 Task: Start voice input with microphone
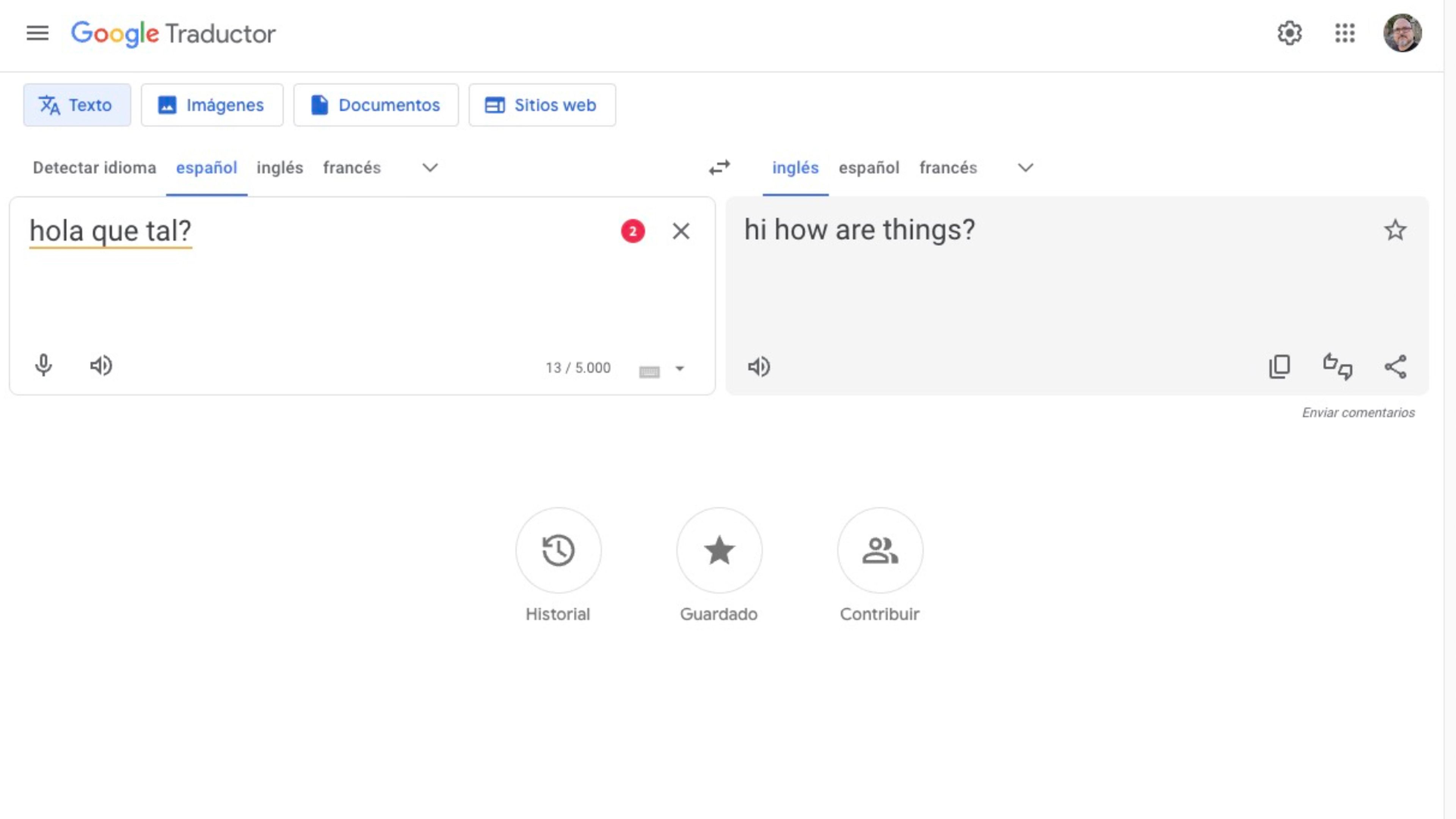(44, 366)
